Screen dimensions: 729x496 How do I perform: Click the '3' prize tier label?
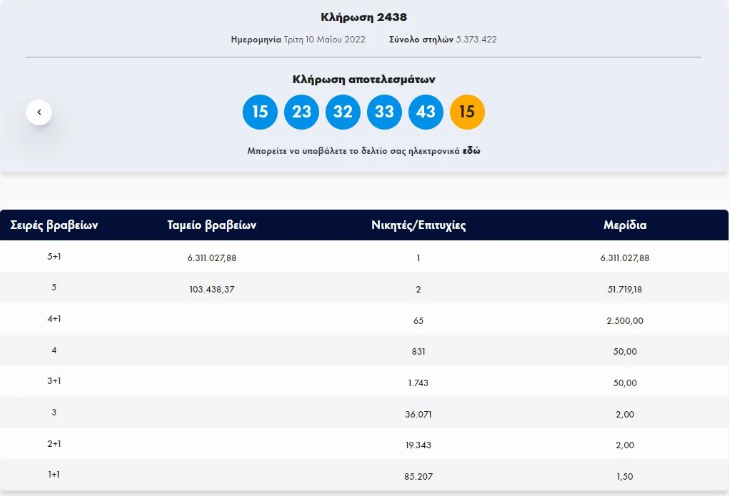(54, 412)
